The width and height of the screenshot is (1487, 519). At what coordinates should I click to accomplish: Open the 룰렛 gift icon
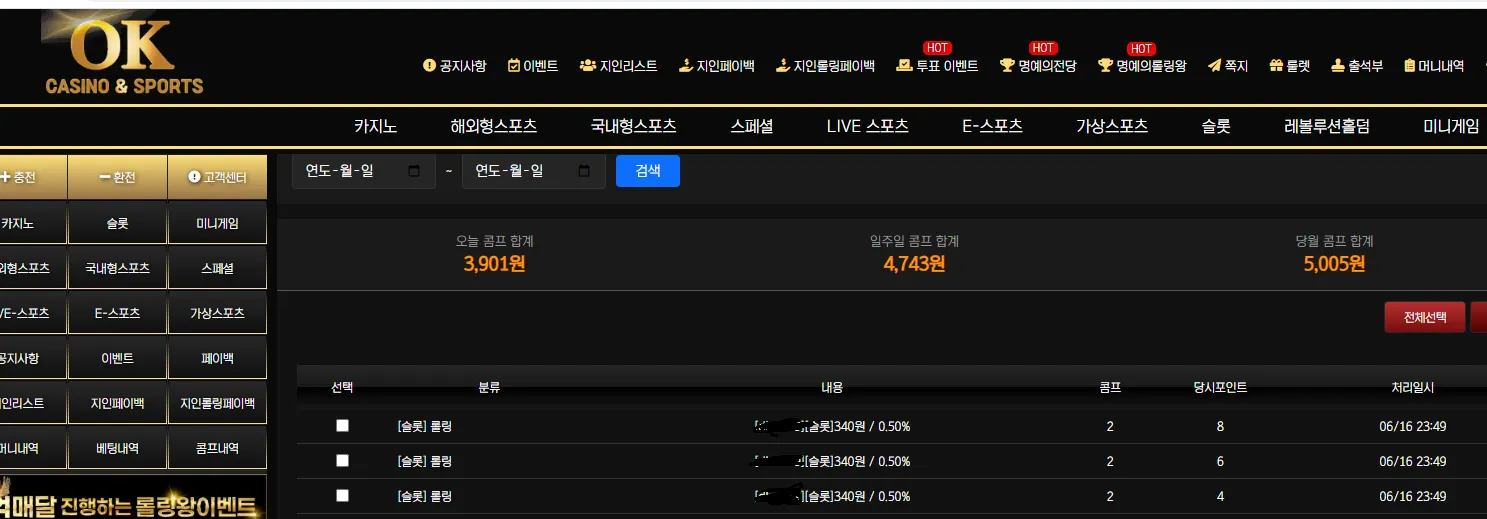pos(1276,66)
